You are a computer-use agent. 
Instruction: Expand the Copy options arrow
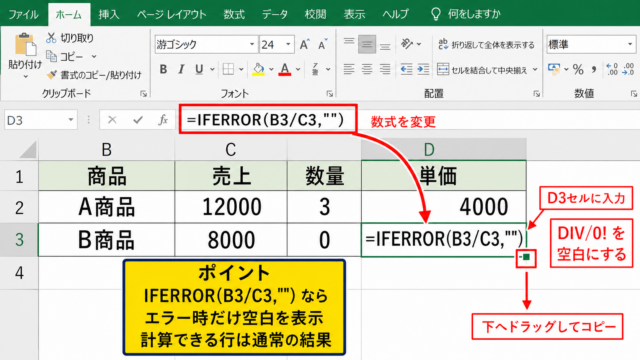click(x=94, y=57)
